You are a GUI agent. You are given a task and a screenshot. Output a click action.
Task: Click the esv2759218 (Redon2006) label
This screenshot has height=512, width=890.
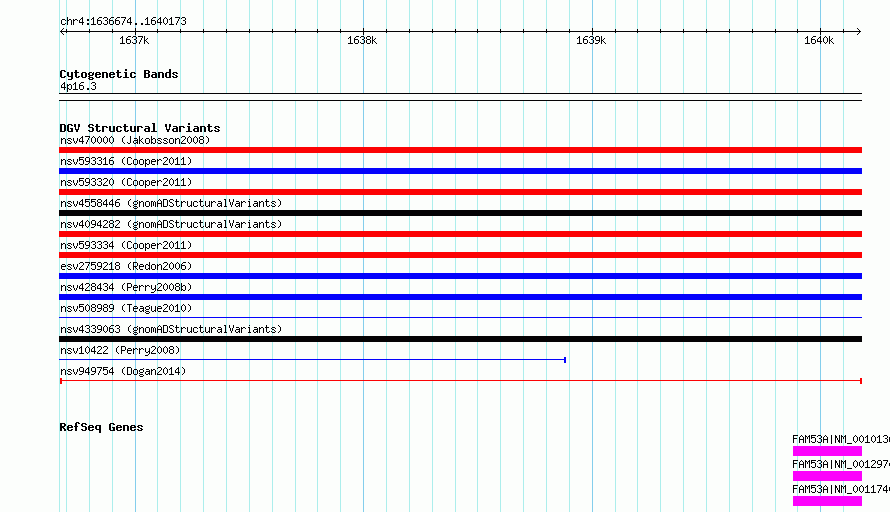point(126,266)
